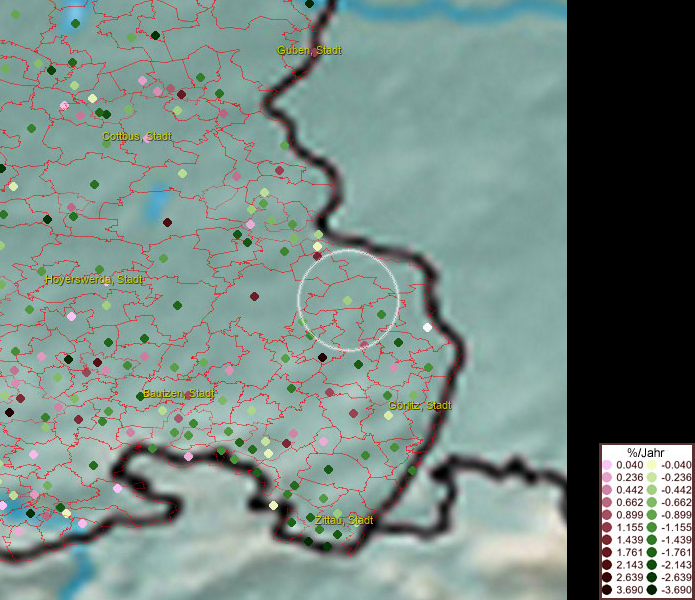Select the Guben, Stadt label
Screen dimensions: 695x600
[310, 50]
